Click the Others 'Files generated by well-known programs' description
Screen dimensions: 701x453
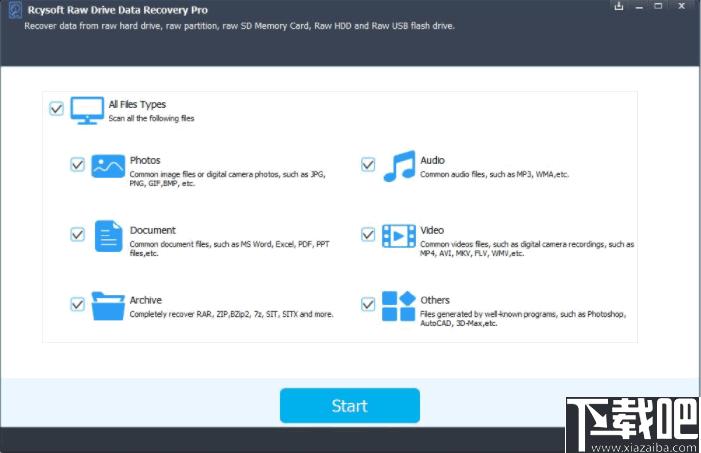tap(523, 318)
